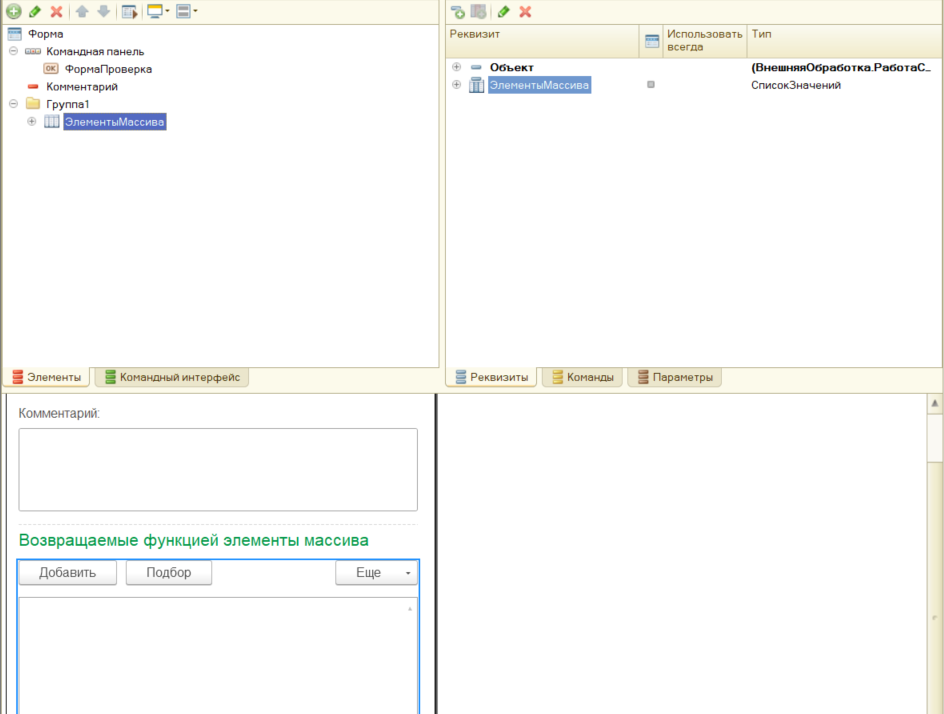Expand ЭлементыМассива node in the elements tree
Image resolution: width=944 pixels, height=714 pixels.
coord(32,122)
